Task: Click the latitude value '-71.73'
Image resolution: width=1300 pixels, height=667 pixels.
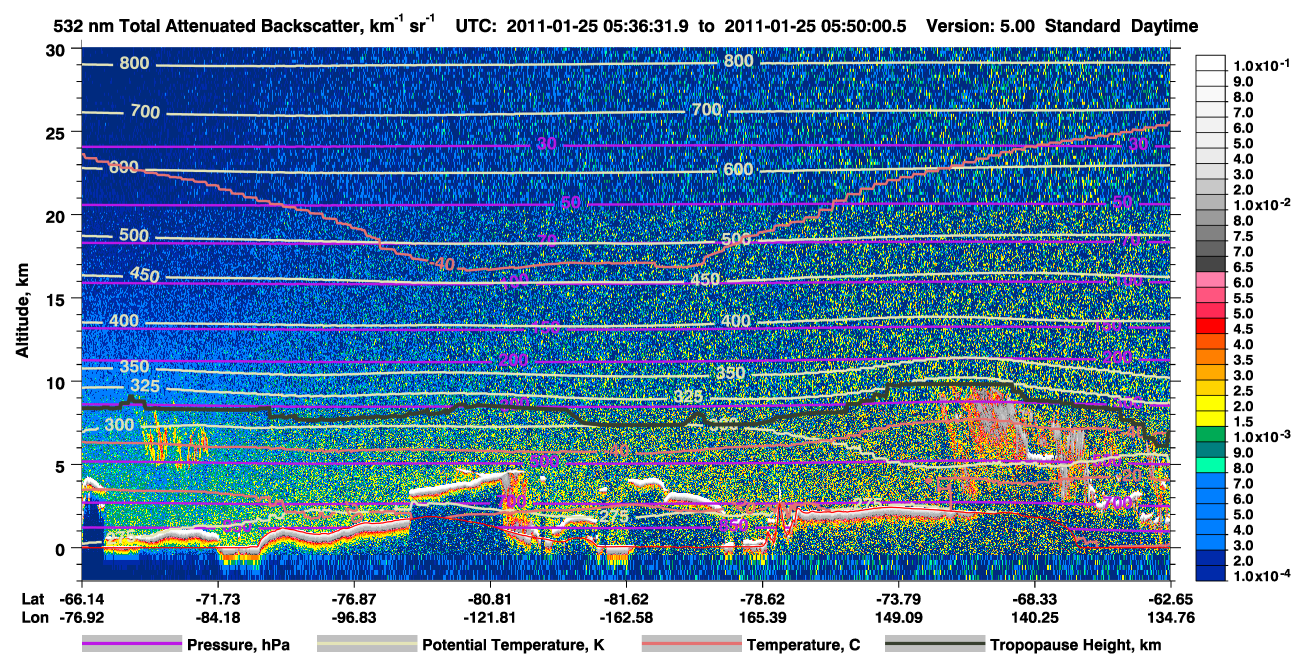Action: 217,599
